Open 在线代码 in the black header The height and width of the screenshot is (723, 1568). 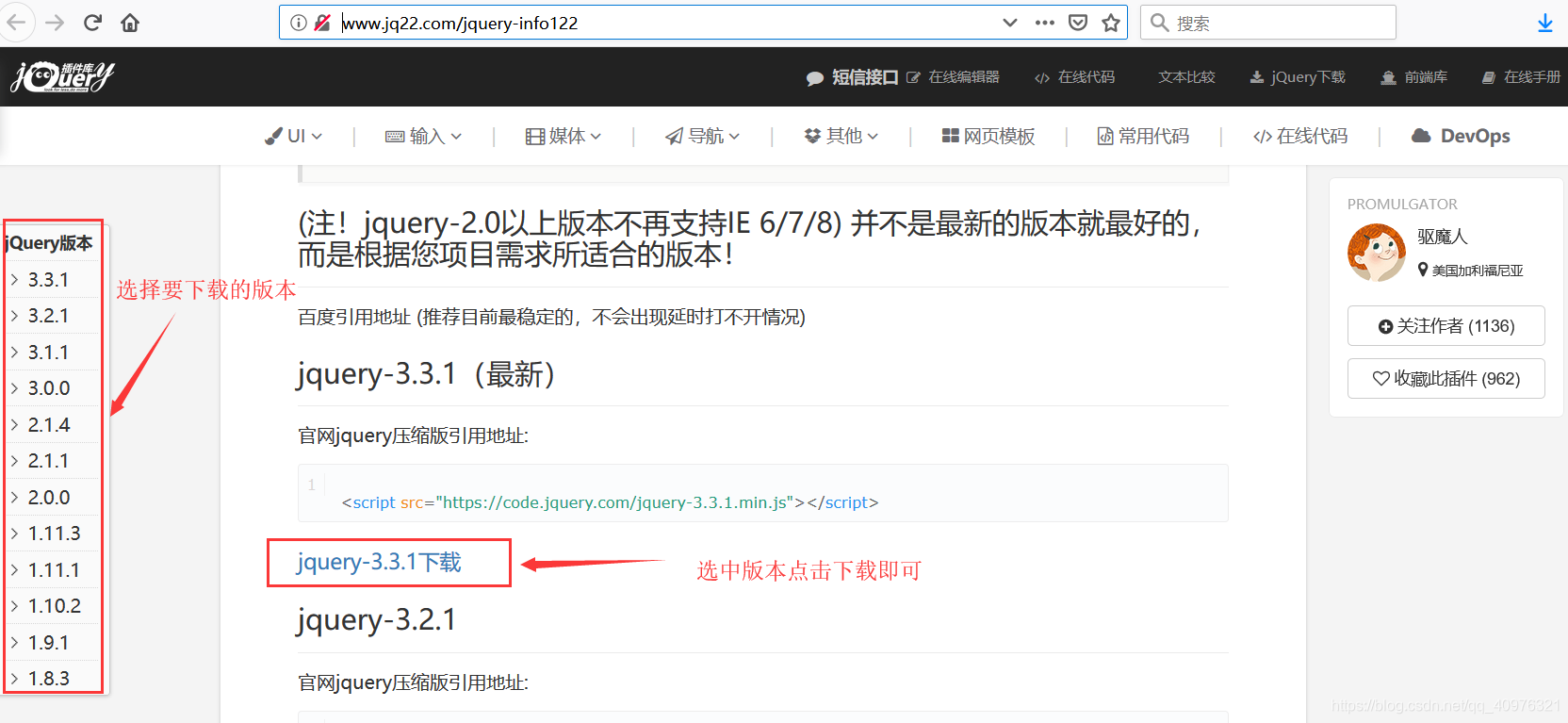tap(1075, 77)
